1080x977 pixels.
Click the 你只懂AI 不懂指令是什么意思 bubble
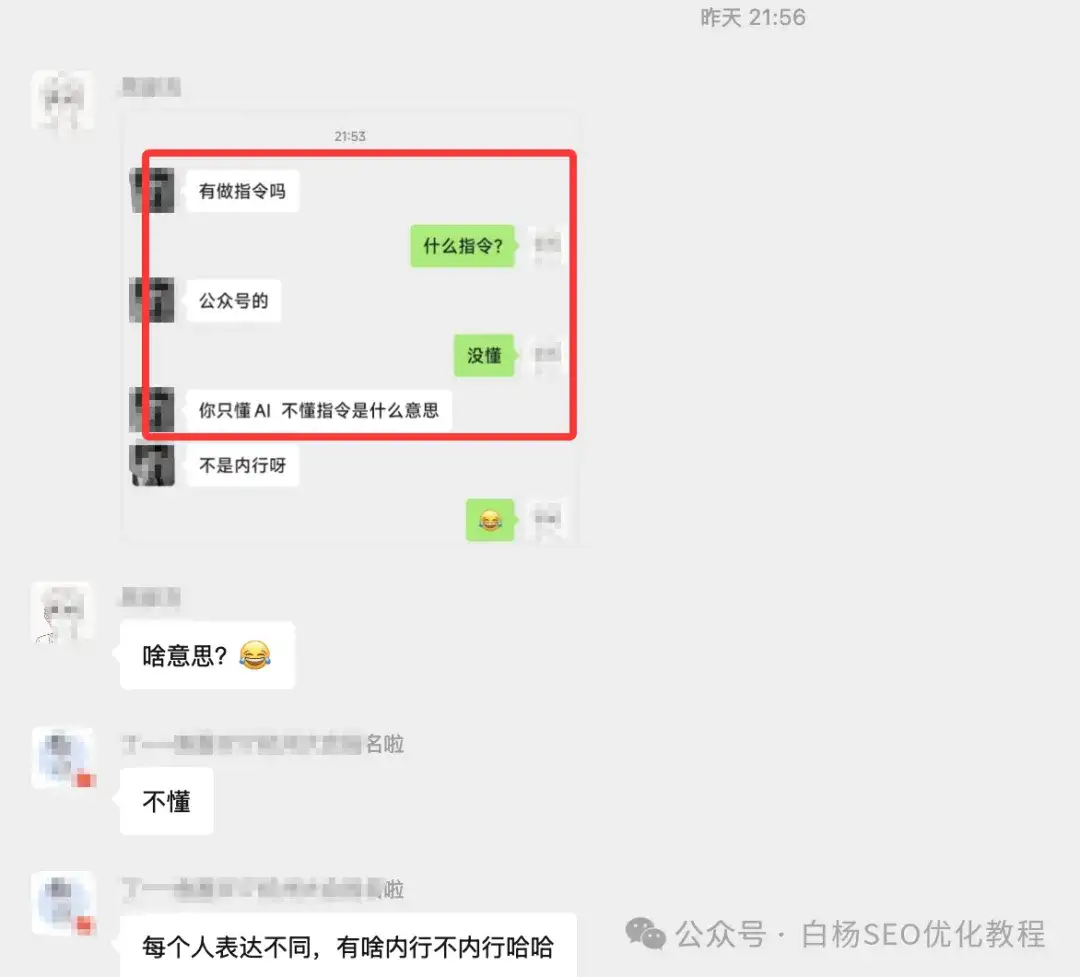(x=319, y=410)
